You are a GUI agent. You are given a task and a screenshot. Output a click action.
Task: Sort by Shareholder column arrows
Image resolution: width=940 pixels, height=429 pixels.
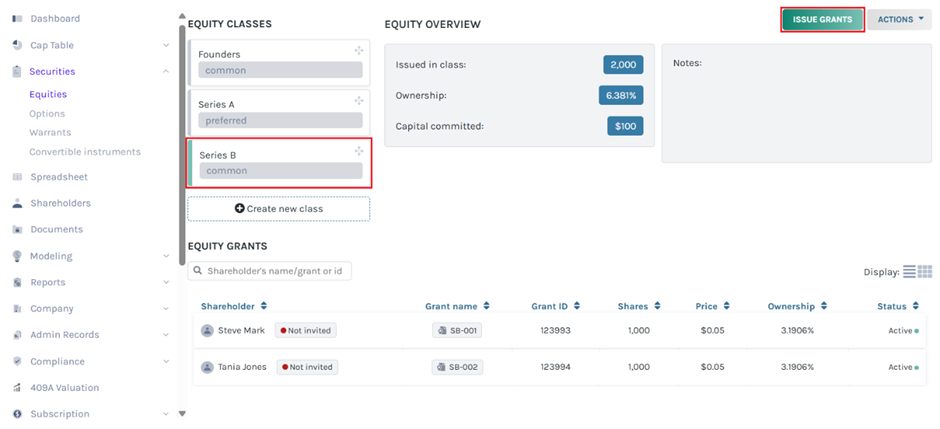pyautogui.click(x=264, y=306)
